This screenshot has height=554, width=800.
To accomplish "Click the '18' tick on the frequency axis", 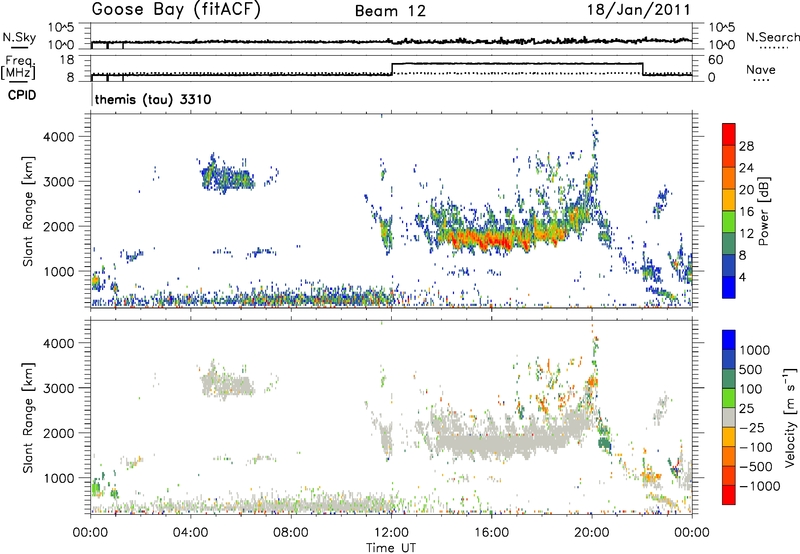I will pos(67,60).
